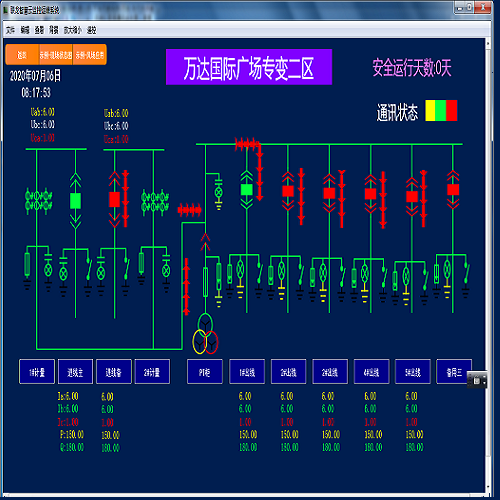The height and width of the screenshot is (500, 500).
Task: Select the red breaker above 5#出线
Action: pyautogui.click(x=412, y=196)
